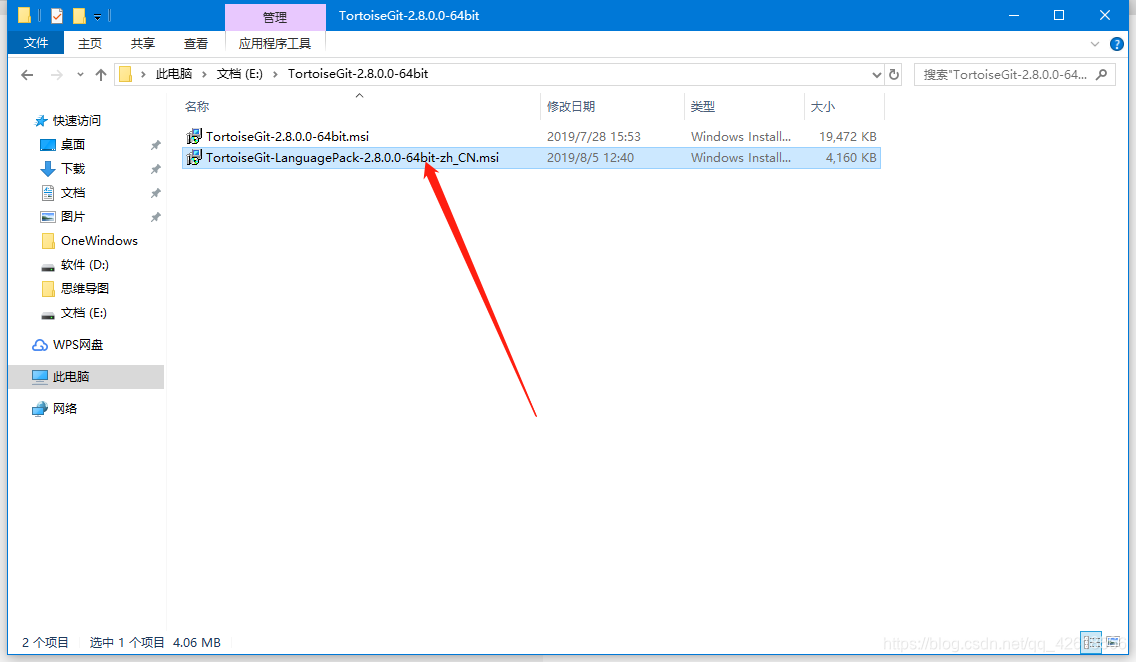Screen dimensions: 1136x662
Task: Click the pin icon beside 桌面
Action: pos(155,145)
